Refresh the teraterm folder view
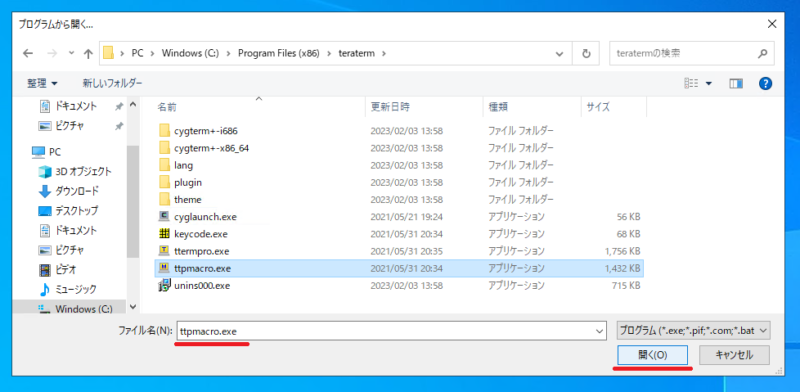 tap(586, 54)
